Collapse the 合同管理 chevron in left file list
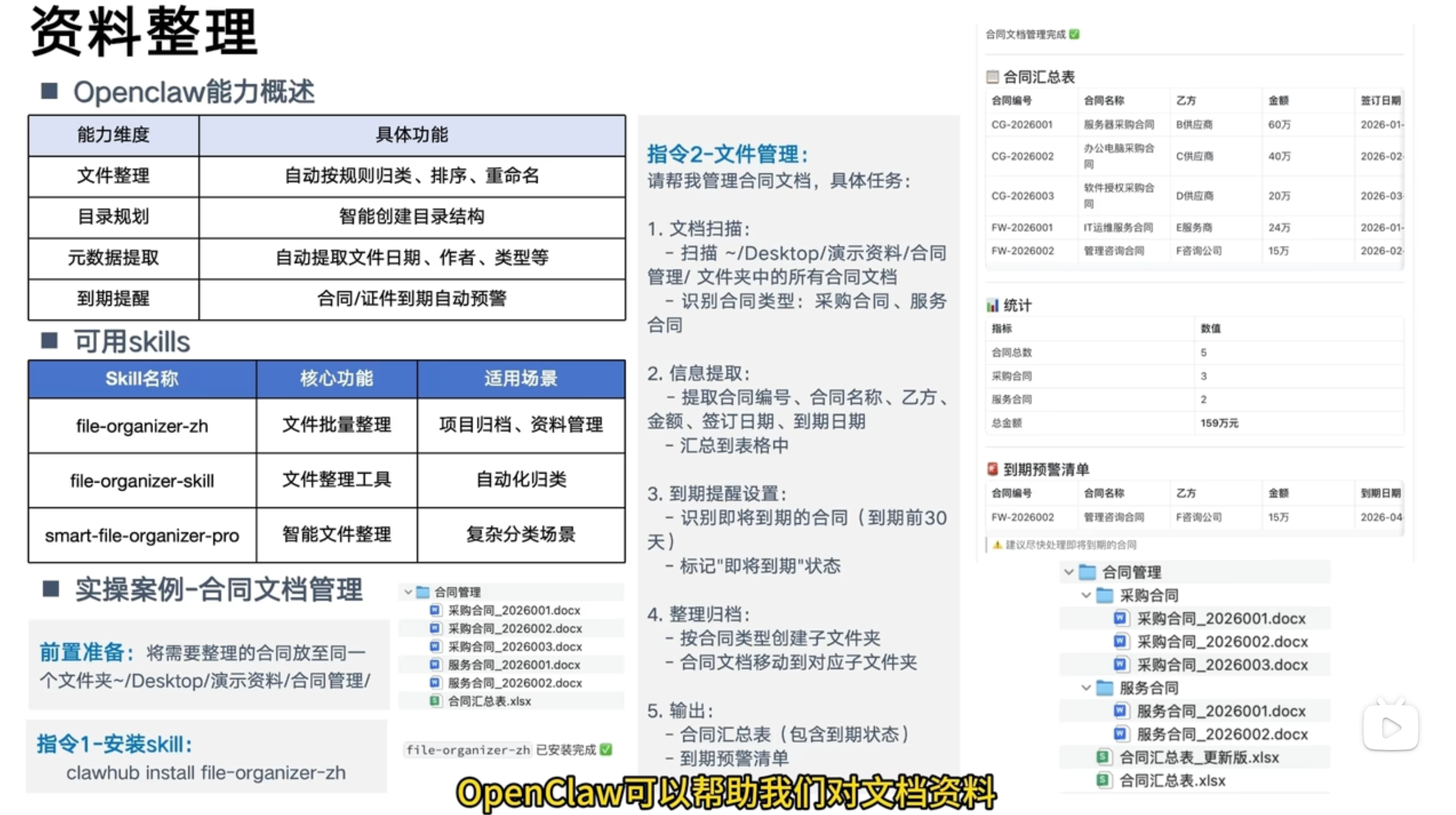 coord(408,592)
